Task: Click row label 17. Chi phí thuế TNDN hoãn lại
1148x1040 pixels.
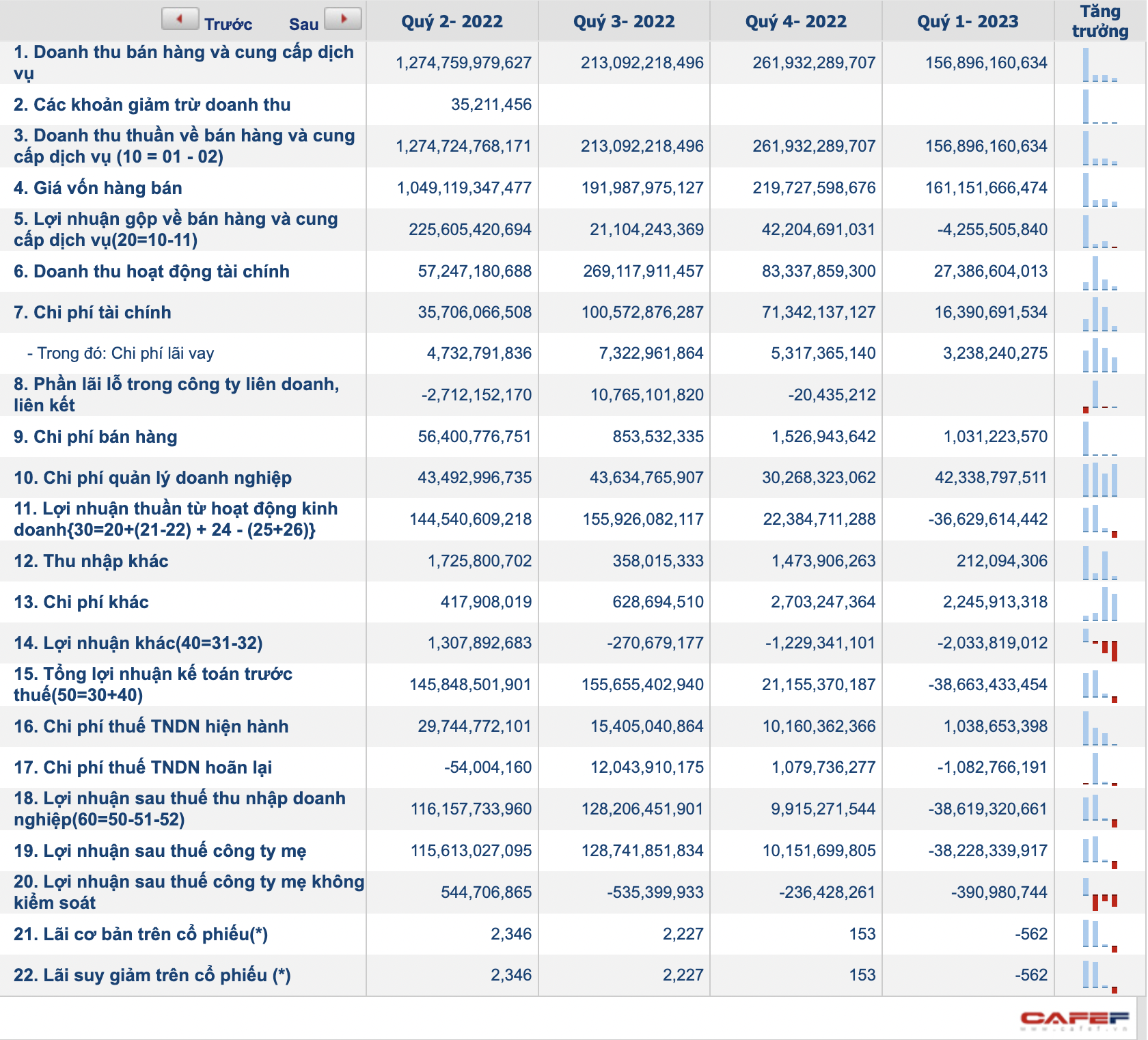Action: (x=143, y=767)
